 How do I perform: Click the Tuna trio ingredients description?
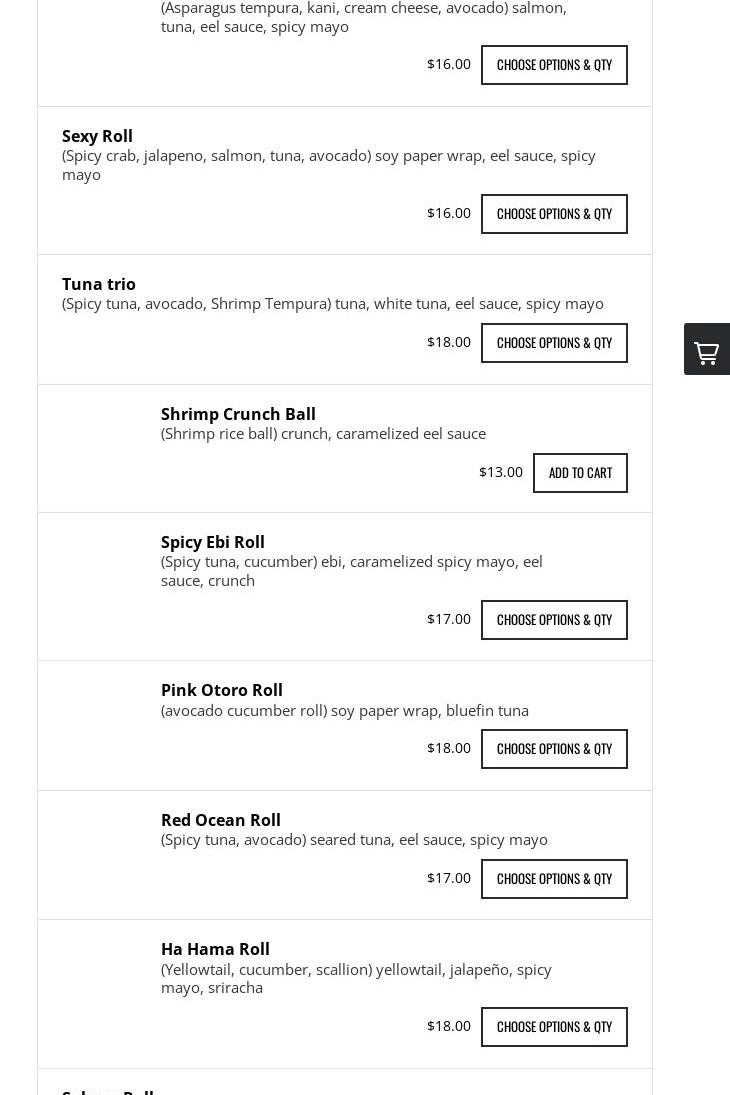pos(332,303)
